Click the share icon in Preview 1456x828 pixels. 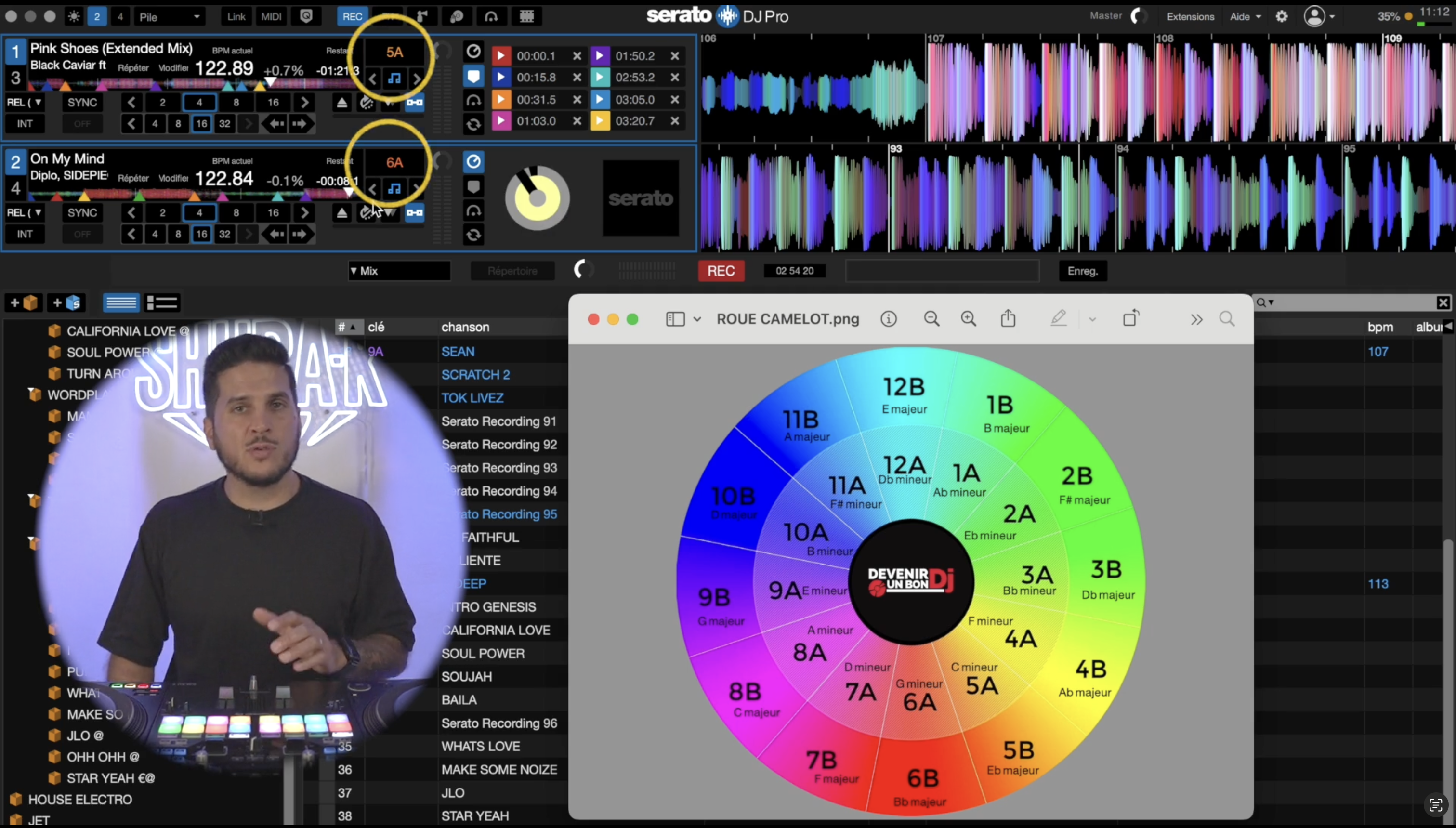point(1008,318)
